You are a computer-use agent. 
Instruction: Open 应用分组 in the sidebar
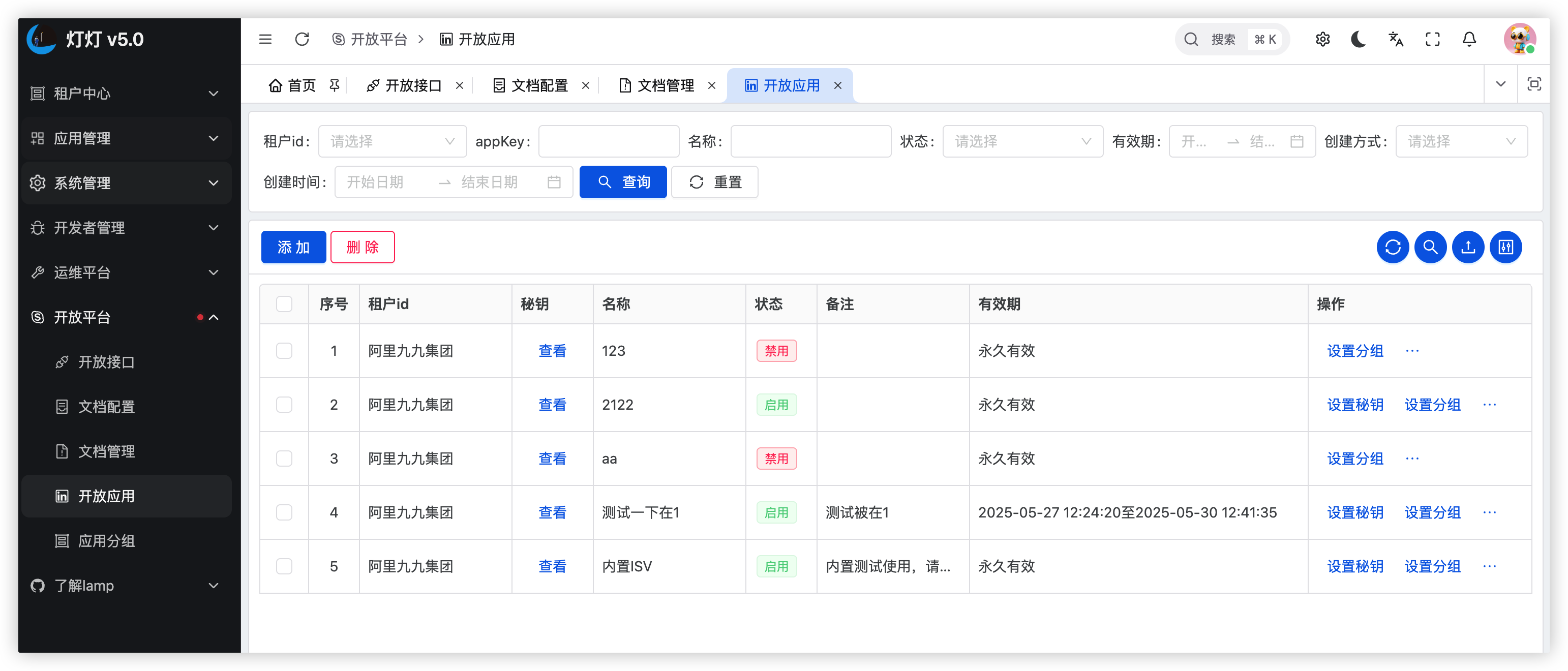tap(107, 541)
